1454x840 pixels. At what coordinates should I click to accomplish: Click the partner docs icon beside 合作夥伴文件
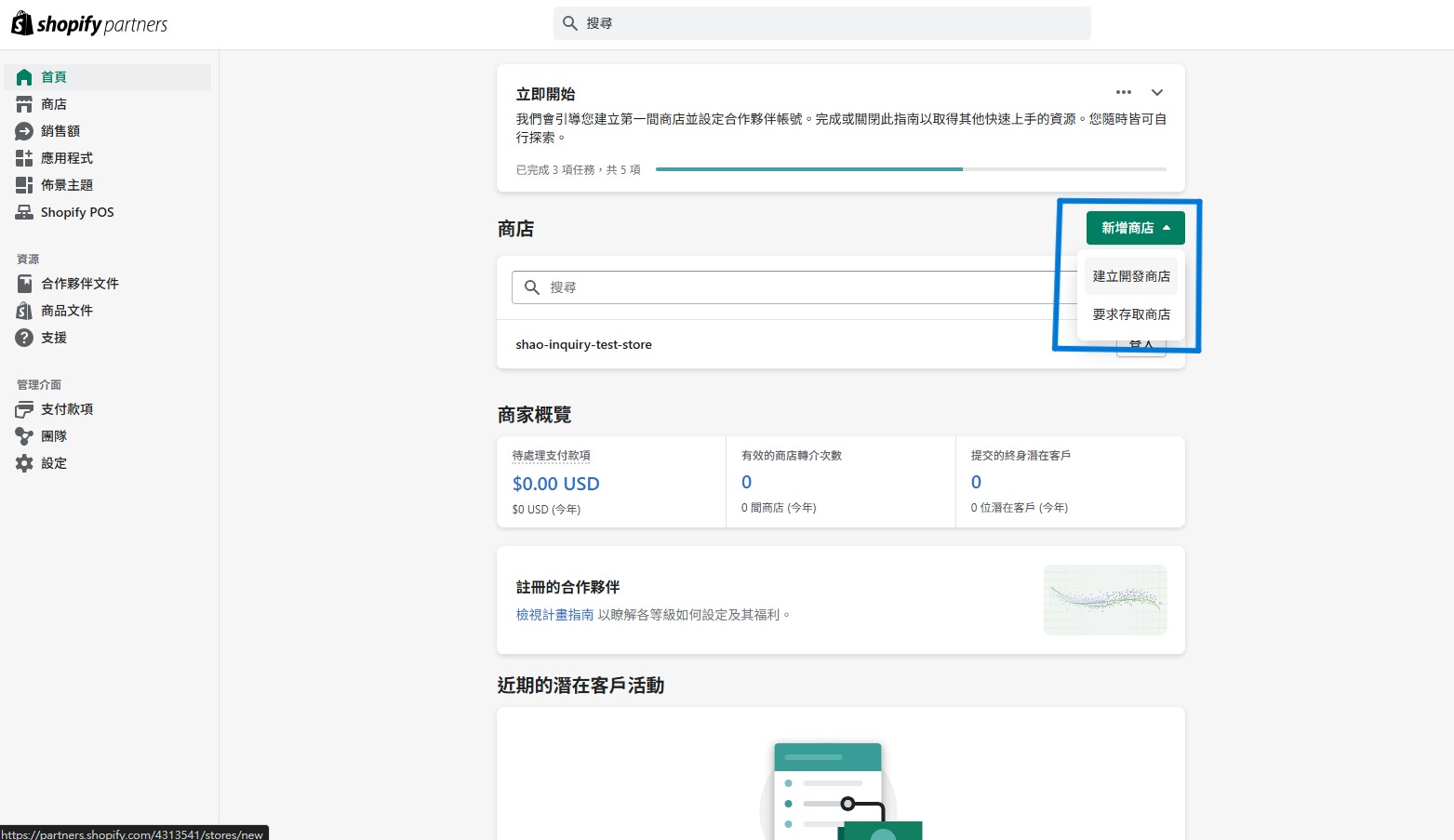click(x=24, y=284)
